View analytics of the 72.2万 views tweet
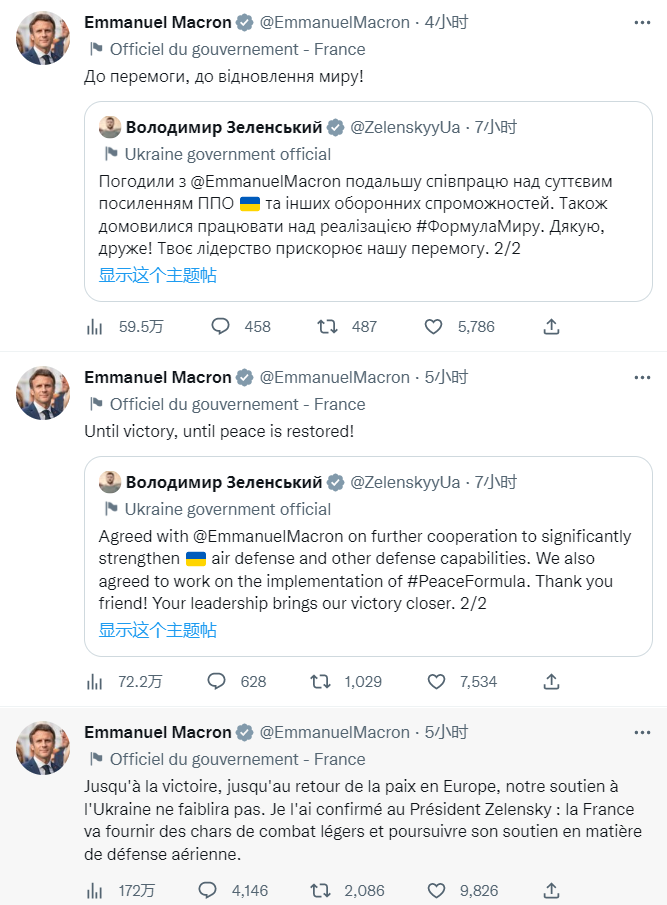The image size is (667, 905). 95,681
